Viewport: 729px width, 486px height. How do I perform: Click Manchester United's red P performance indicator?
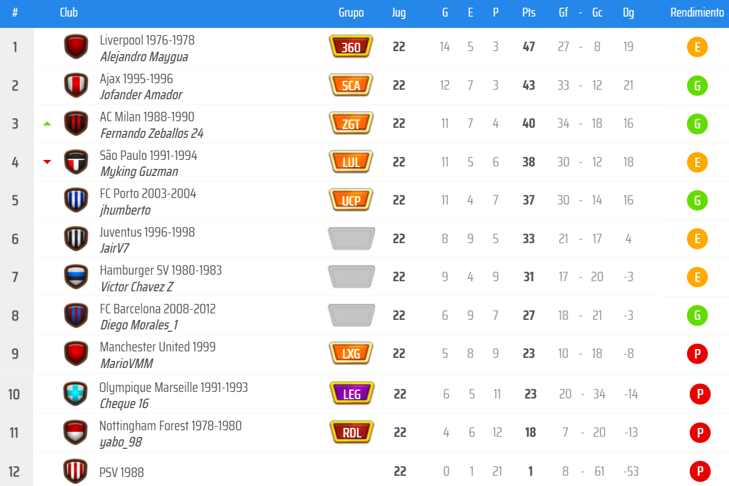coord(698,355)
